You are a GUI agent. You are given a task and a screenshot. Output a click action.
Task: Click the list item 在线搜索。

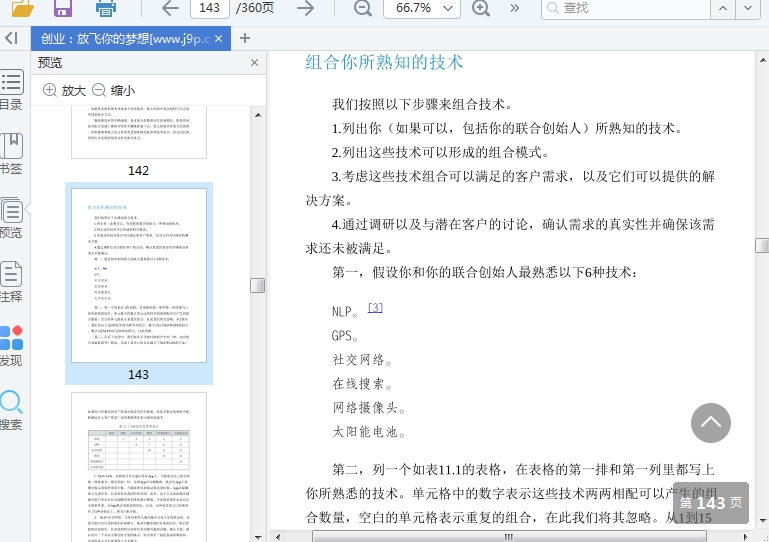[362, 384]
